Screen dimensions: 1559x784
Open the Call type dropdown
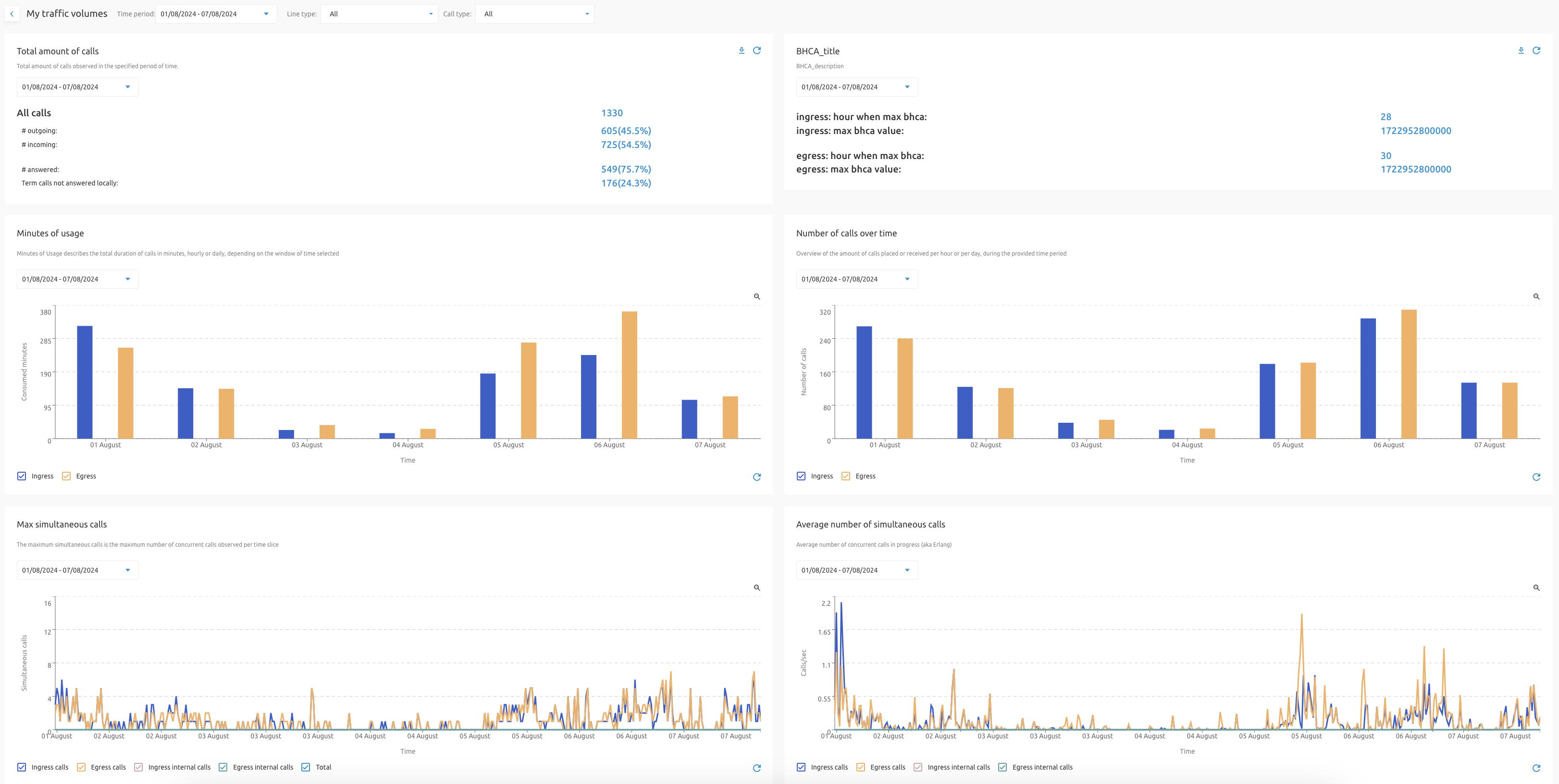click(534, 14)
